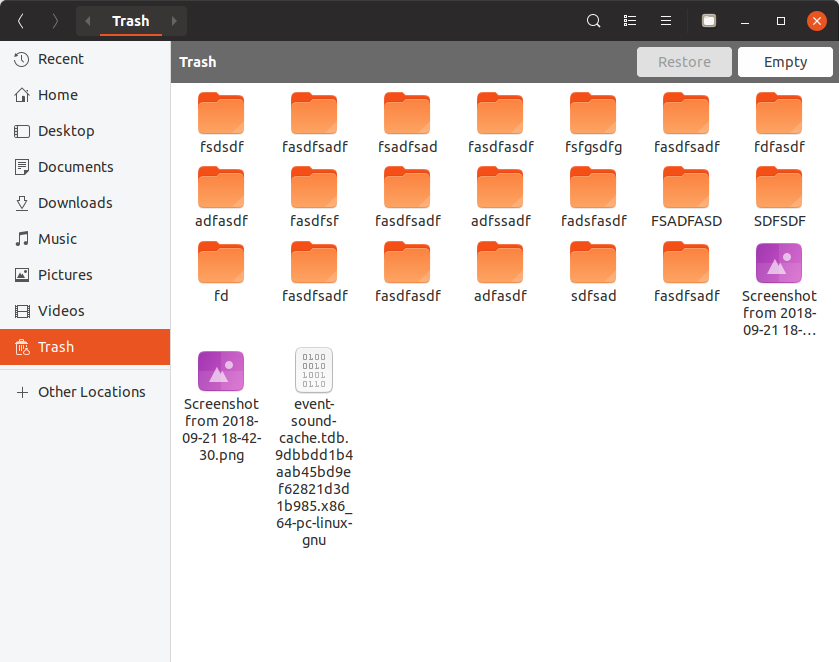839x662 pixels.
Task: Empty the trash with the Empty button
Action: point(785,62)
